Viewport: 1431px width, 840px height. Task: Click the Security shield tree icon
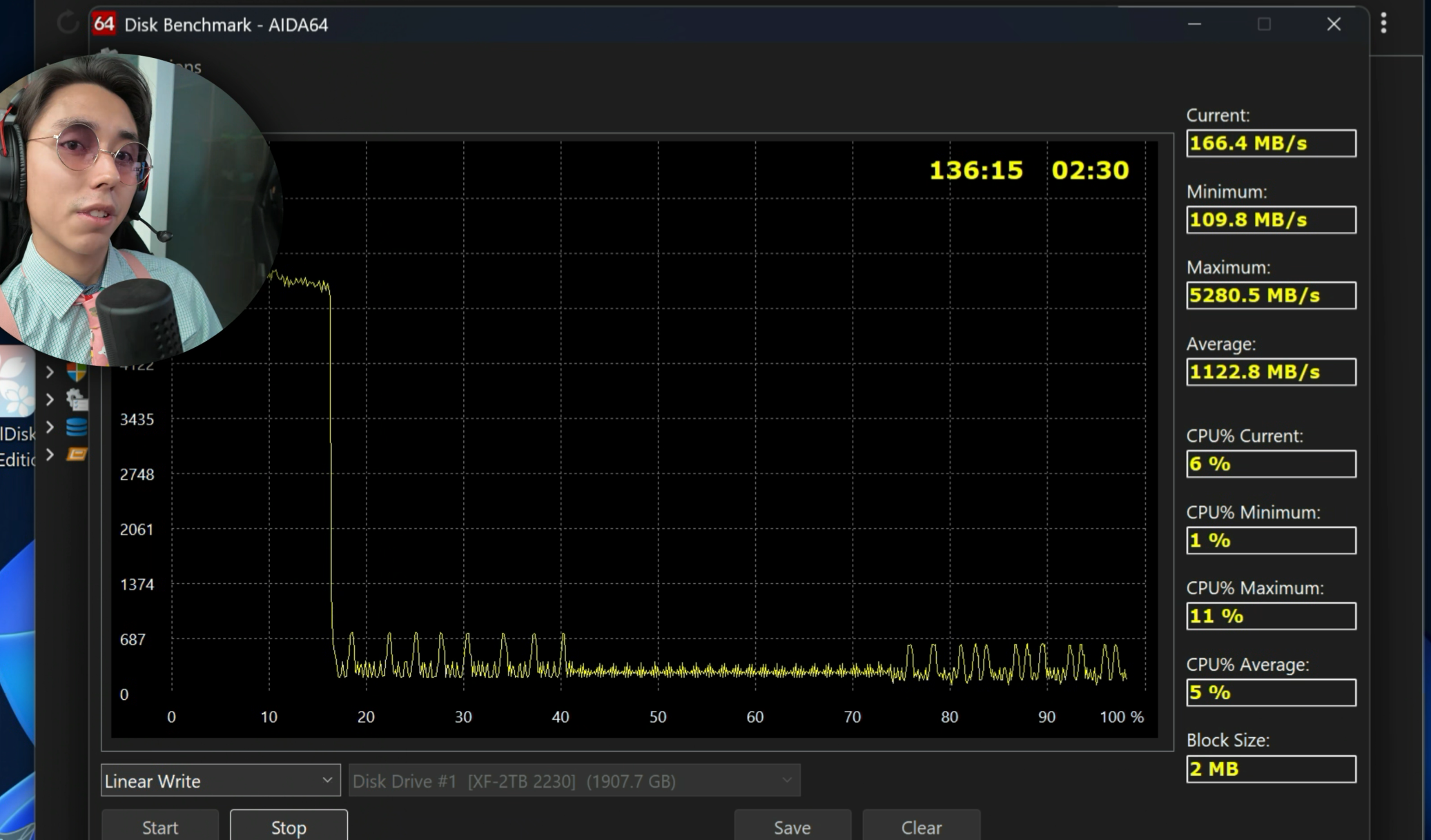tap(77, 372)
